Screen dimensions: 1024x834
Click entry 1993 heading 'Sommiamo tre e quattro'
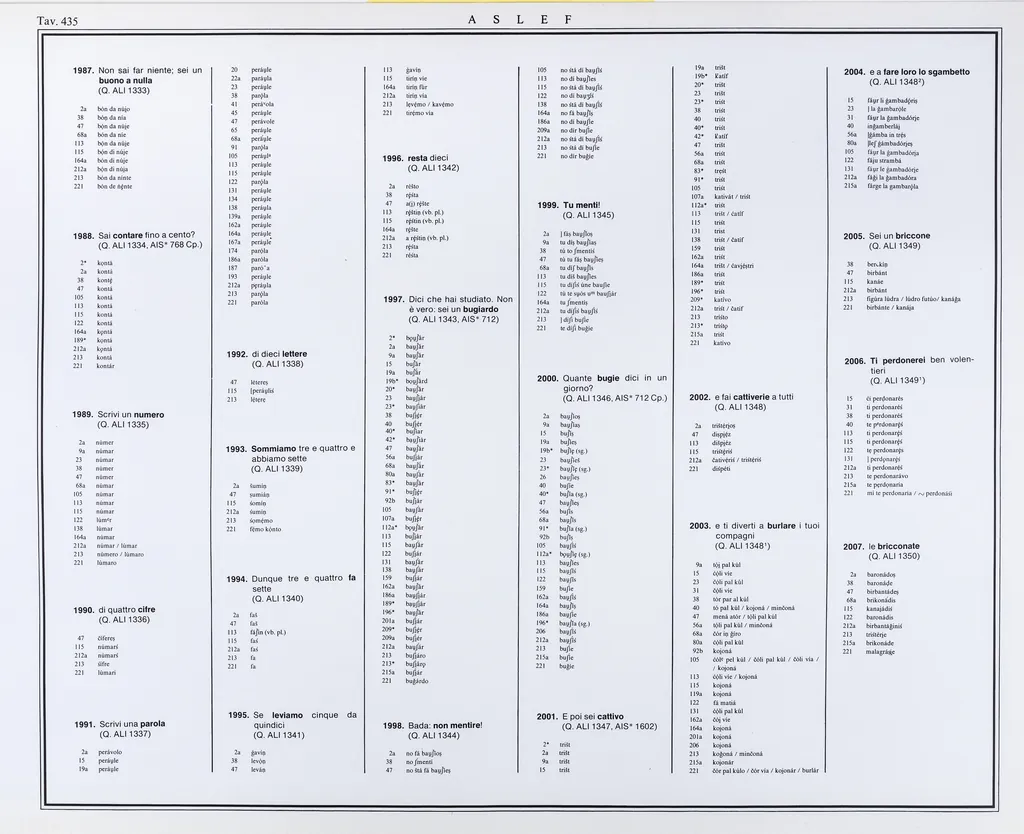(291, 449)
